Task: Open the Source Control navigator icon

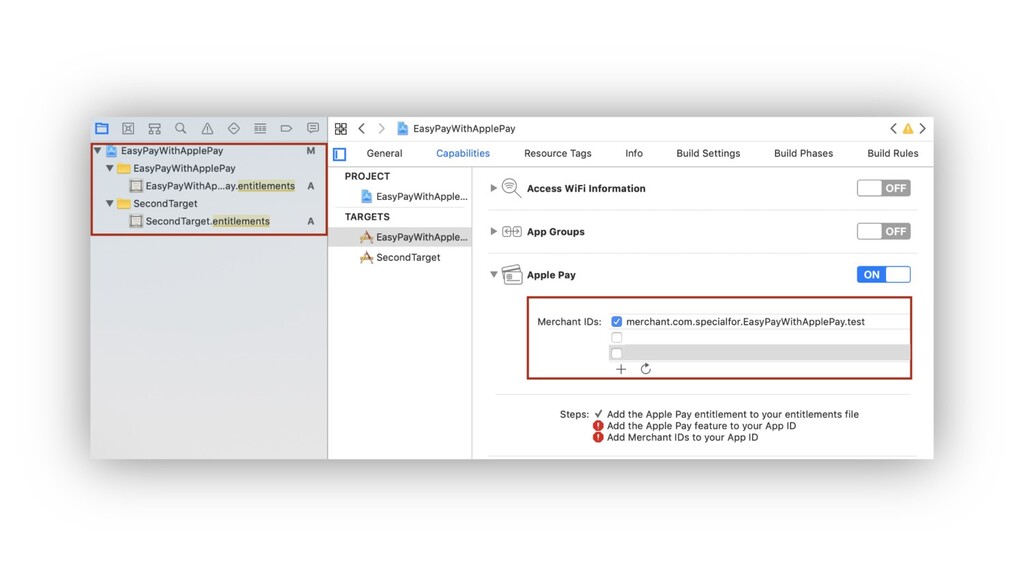Action: coord(128,129)
